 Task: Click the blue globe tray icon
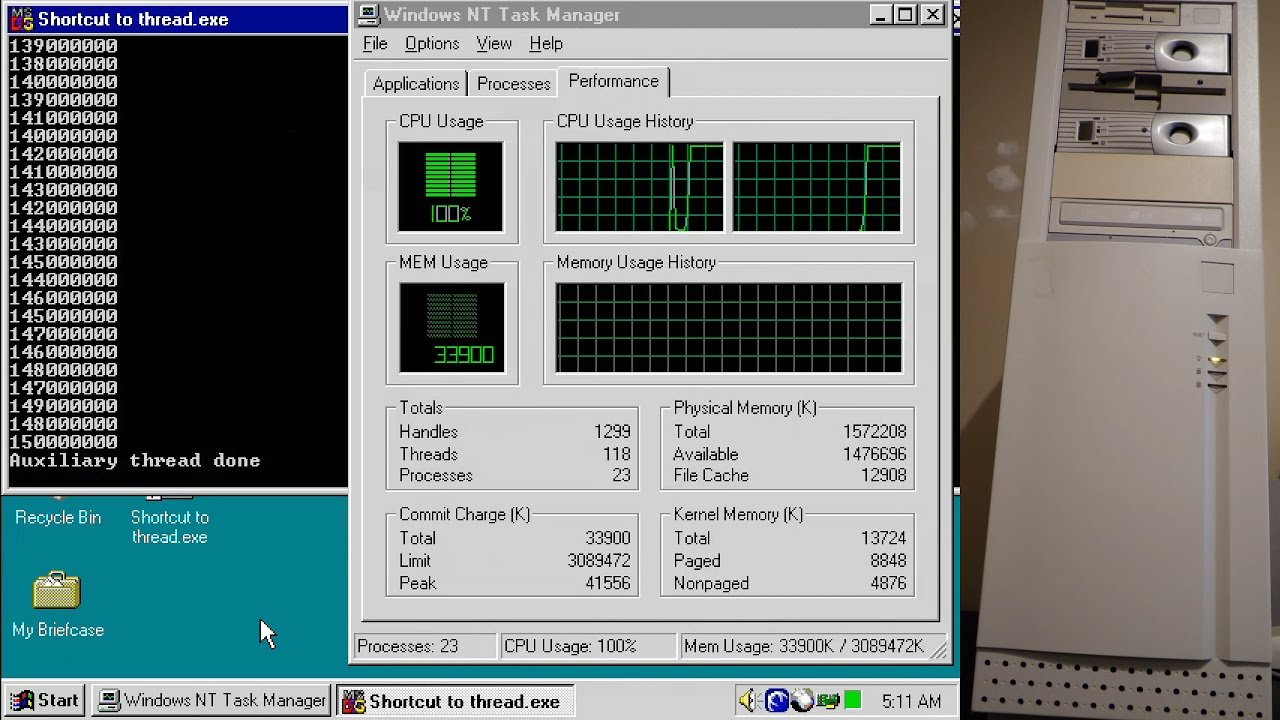776,701
